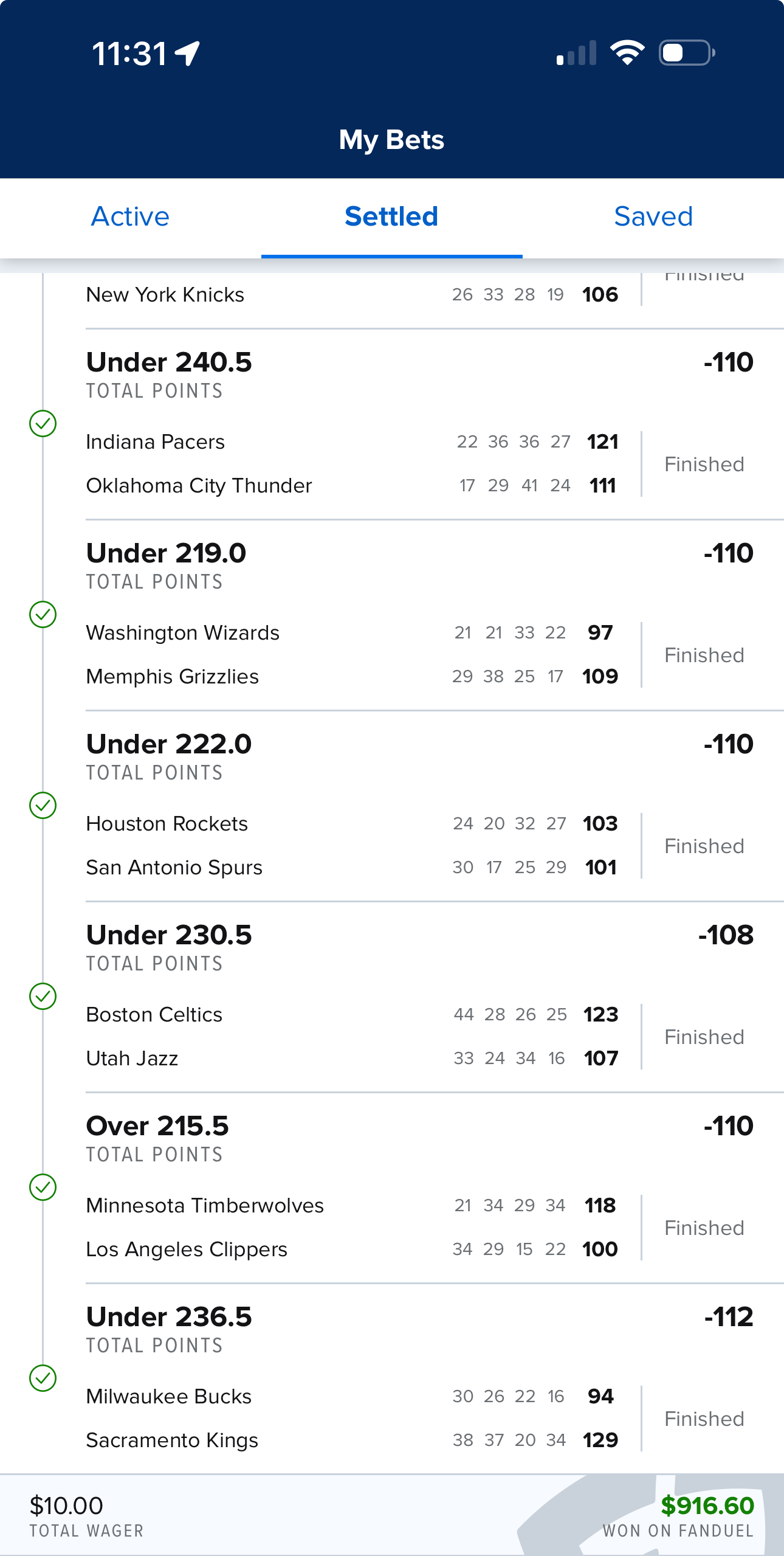Tap the green check icon beside Under 240.5
This screenshot has height=1556, width=784.
(43, 423)
